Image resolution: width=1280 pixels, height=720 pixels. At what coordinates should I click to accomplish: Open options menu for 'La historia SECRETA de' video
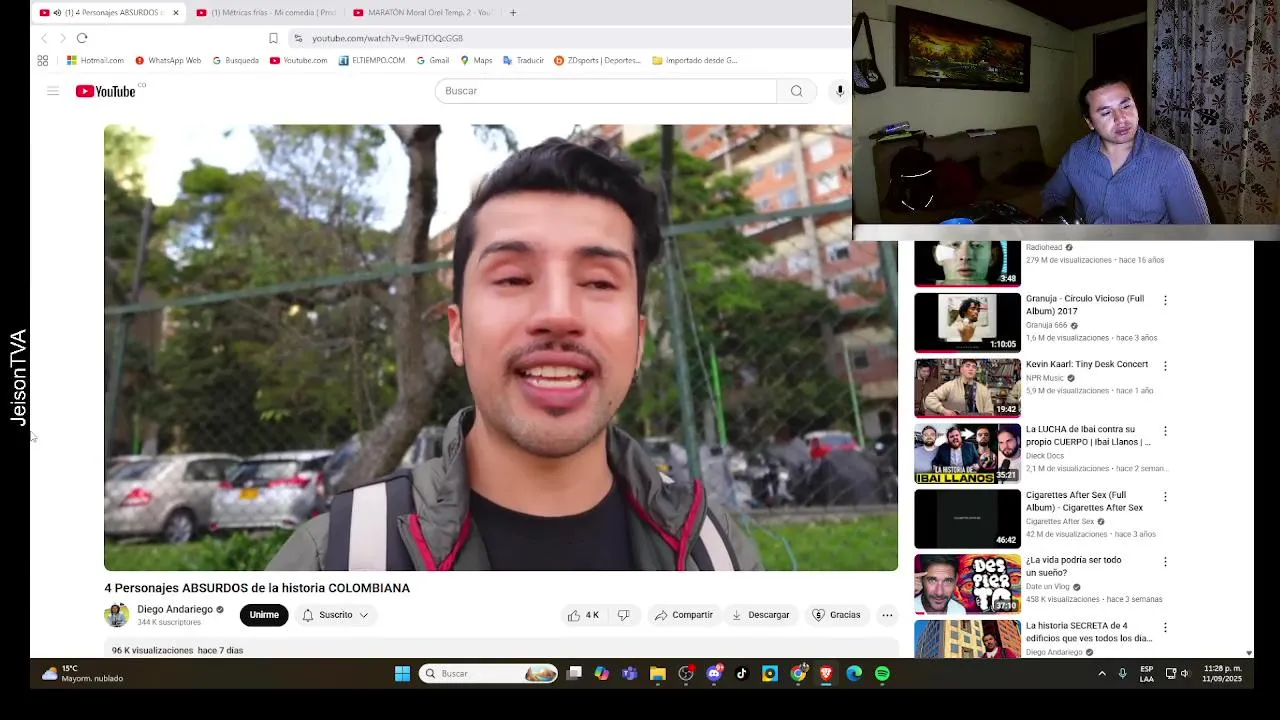coord(1165,628)
